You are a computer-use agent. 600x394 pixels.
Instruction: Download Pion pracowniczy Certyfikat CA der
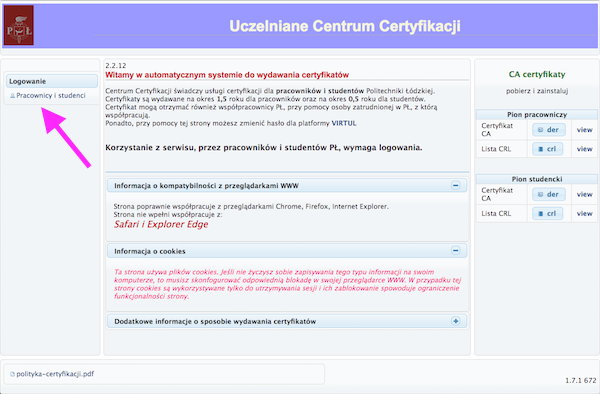[548, 130]
